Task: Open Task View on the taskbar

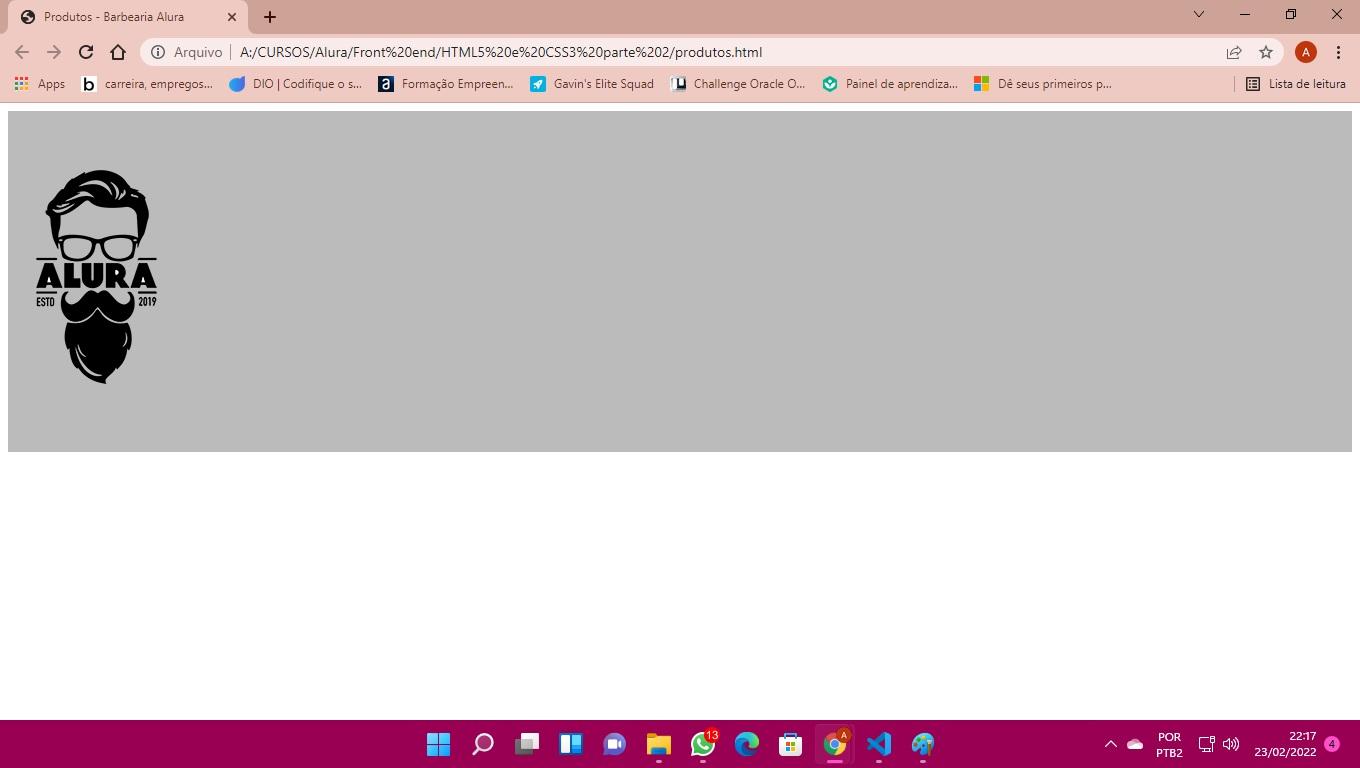Action: click(526, 744)
